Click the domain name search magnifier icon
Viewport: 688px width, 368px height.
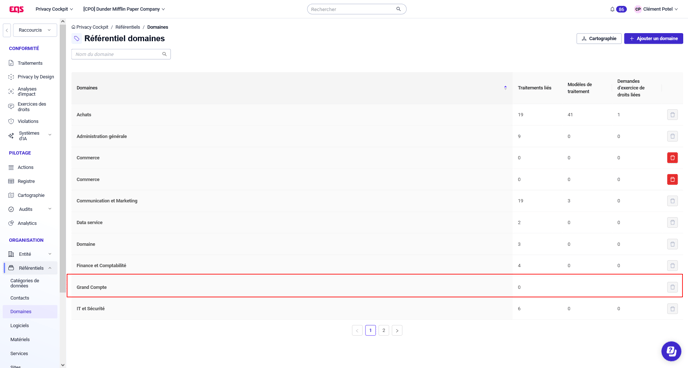click(164, 54)
